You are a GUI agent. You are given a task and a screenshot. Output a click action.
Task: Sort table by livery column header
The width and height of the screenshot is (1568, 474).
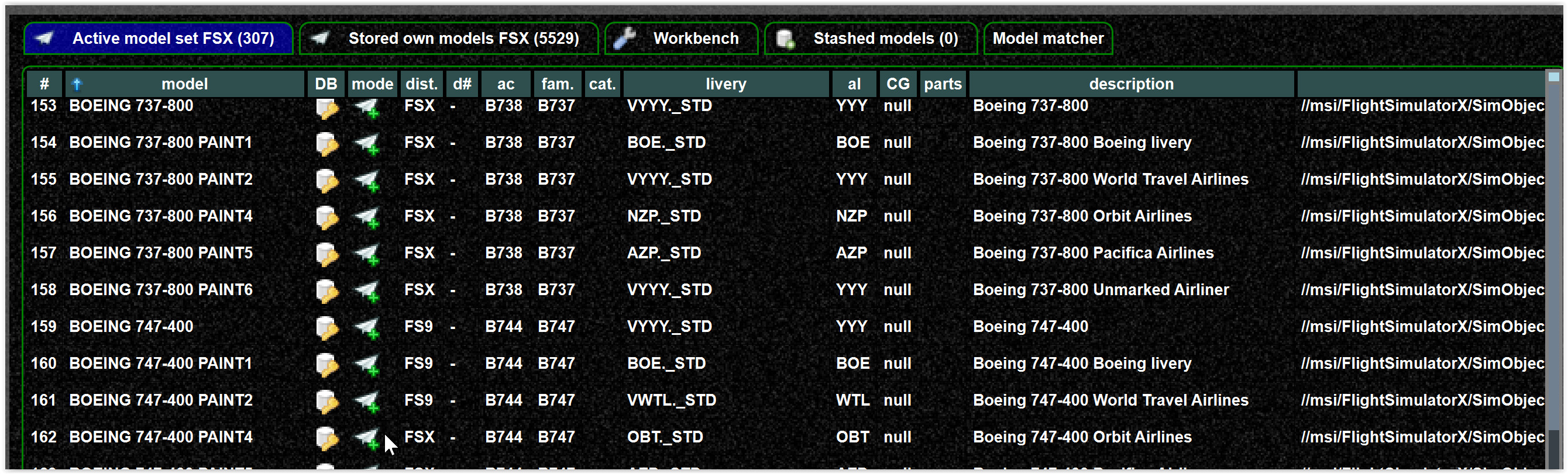pos(725,84)
